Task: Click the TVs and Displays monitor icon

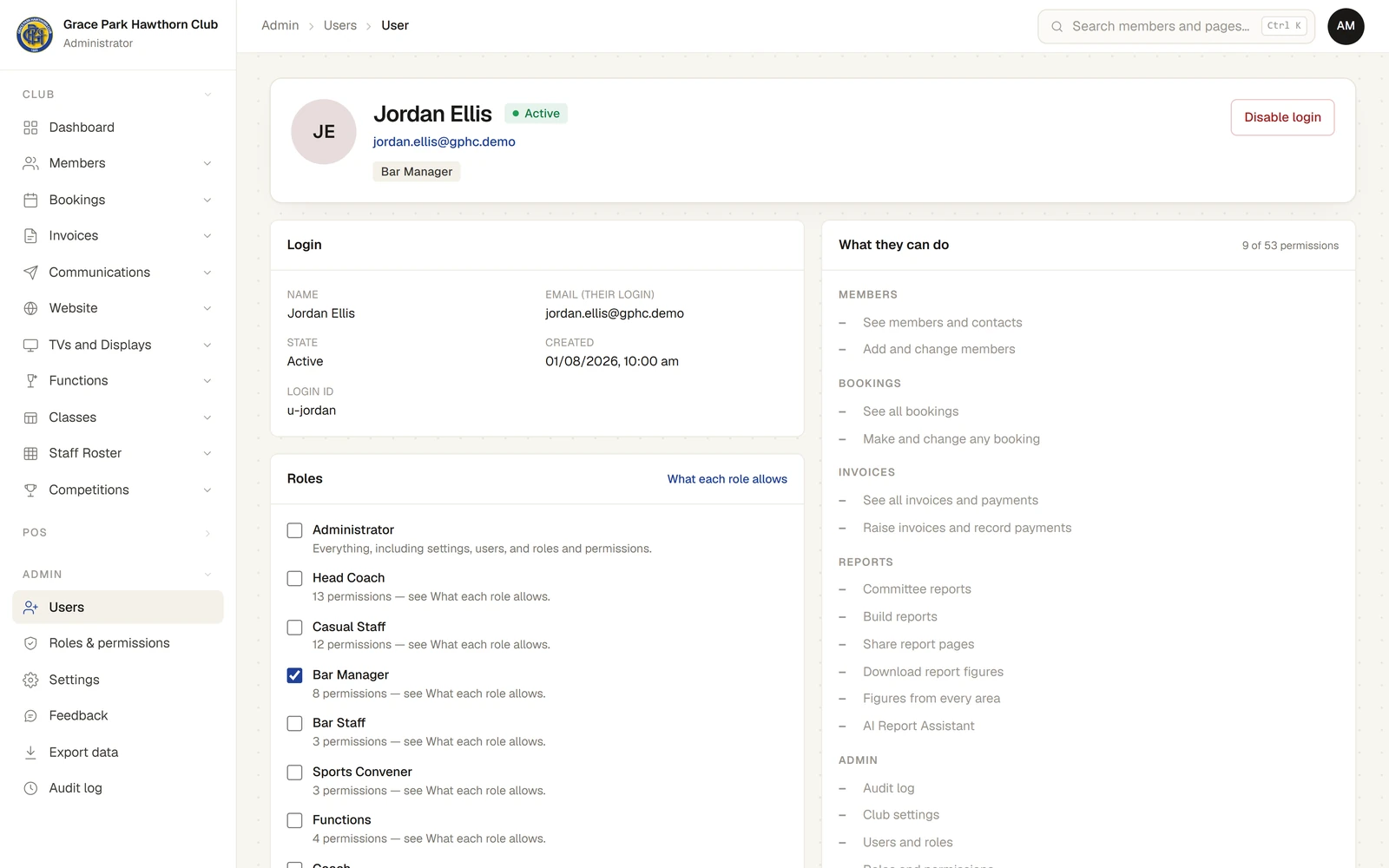Action: pyautogui.click(x=30, y=345)
